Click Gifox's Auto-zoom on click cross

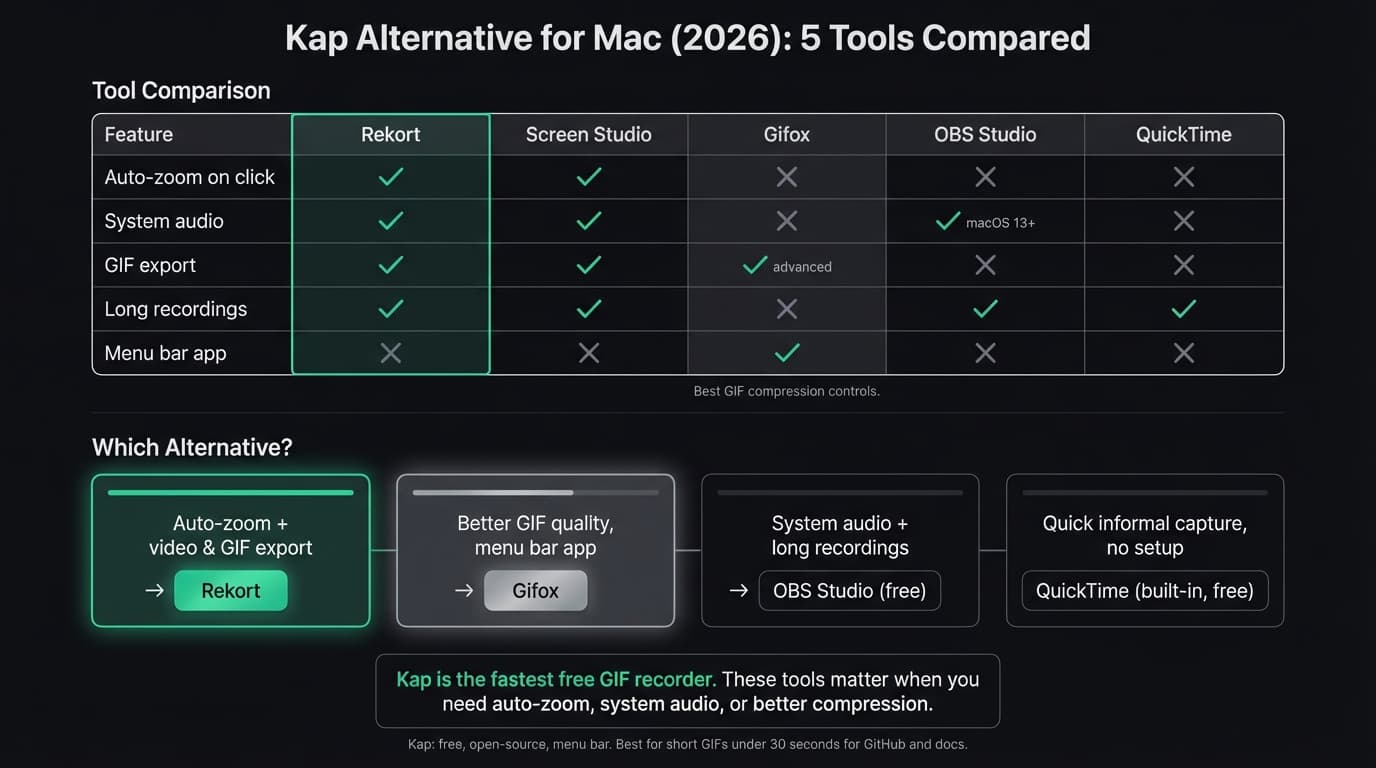tap(787, 177)
